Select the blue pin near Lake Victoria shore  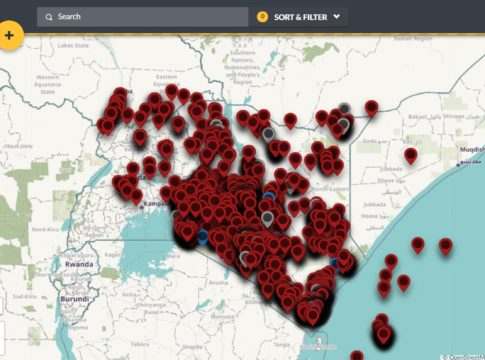click(203, 237)
